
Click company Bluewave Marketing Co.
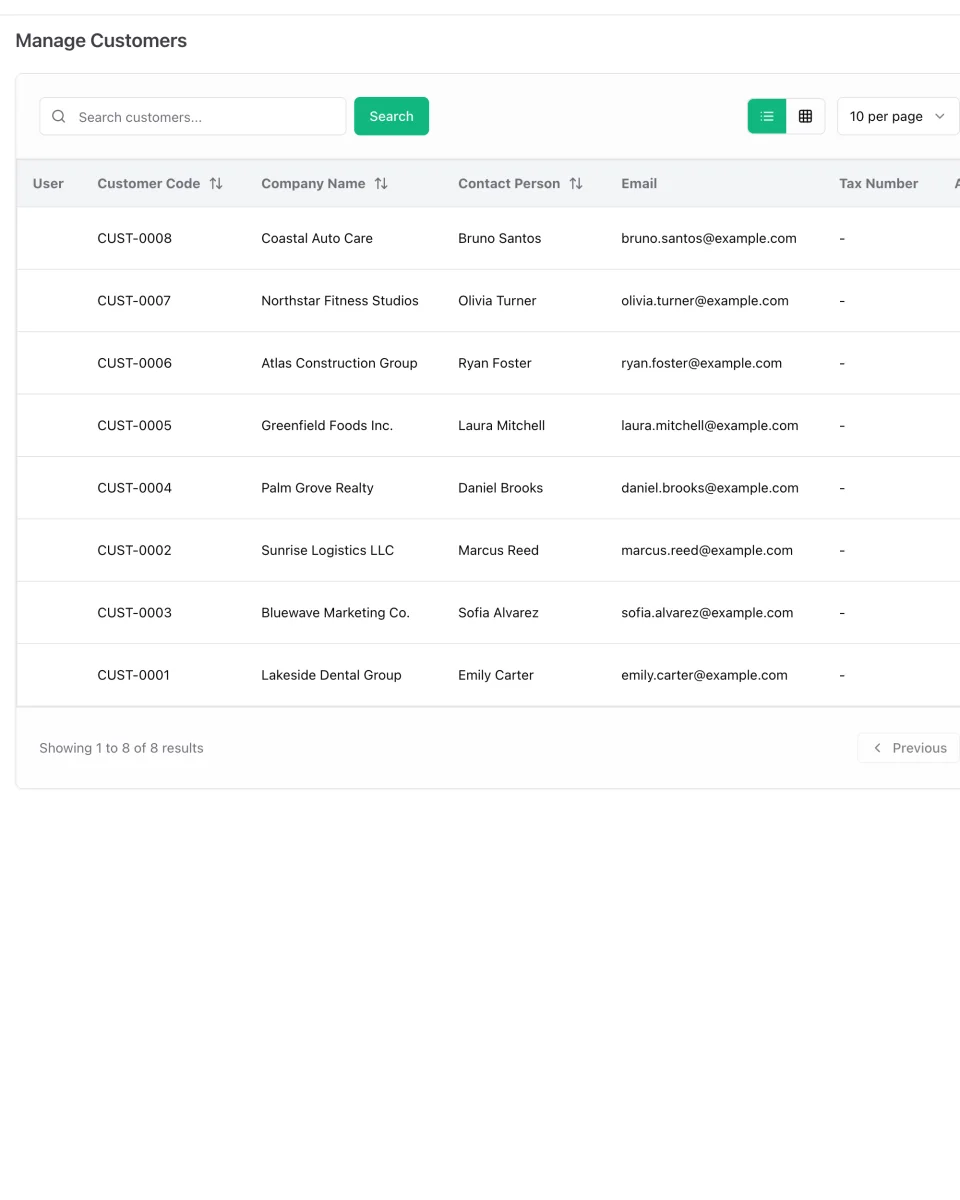(x=335, y=613)
